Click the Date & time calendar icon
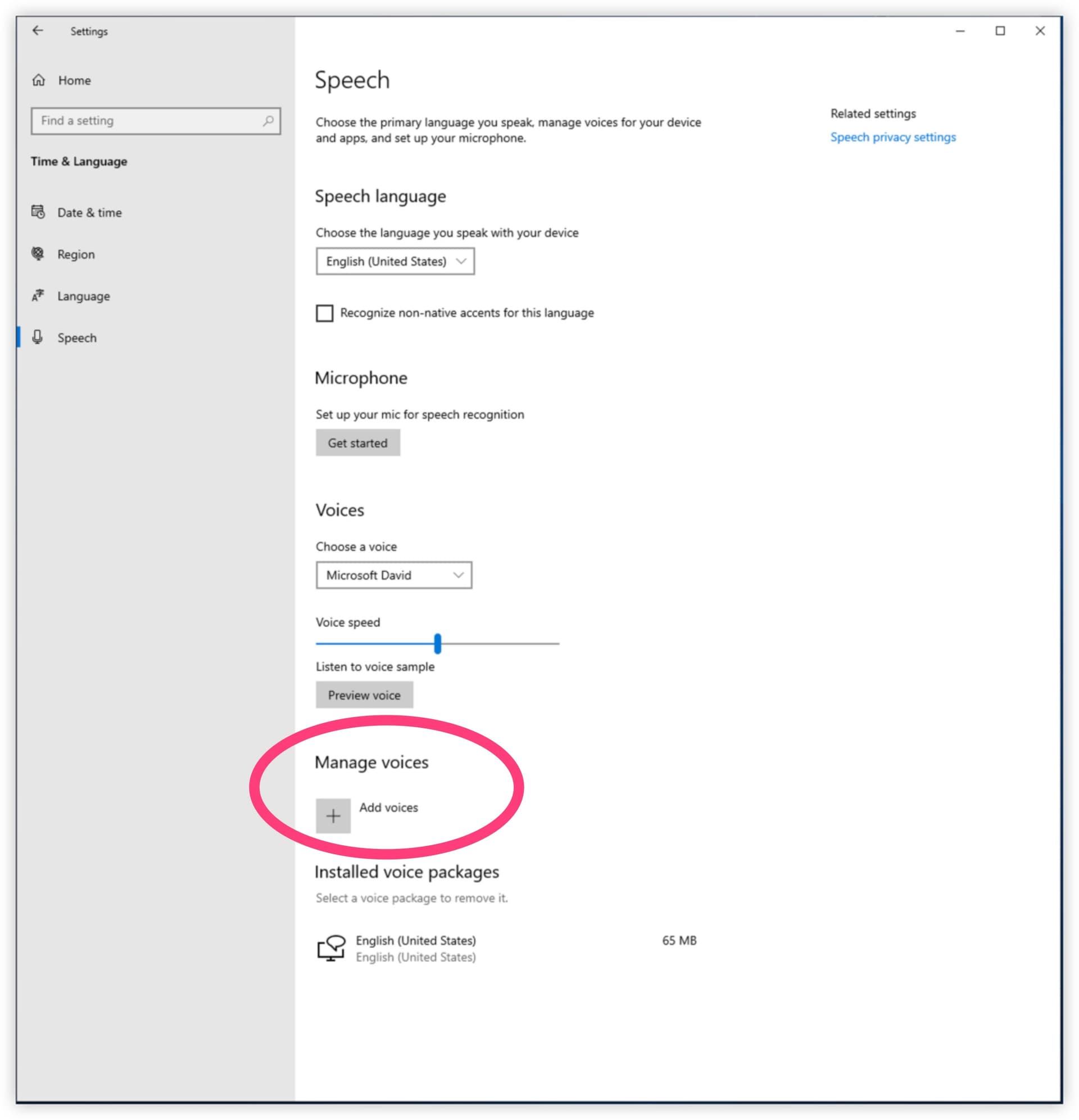 coord(38,212)
